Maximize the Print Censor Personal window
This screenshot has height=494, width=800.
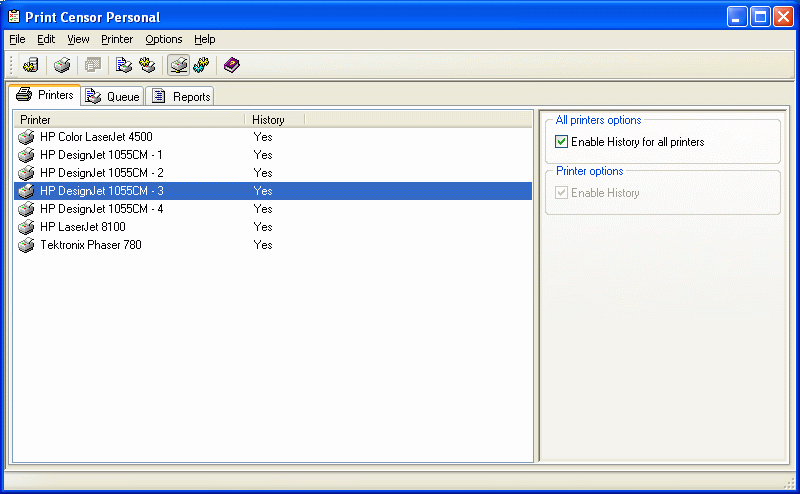(x=760, y=16)
